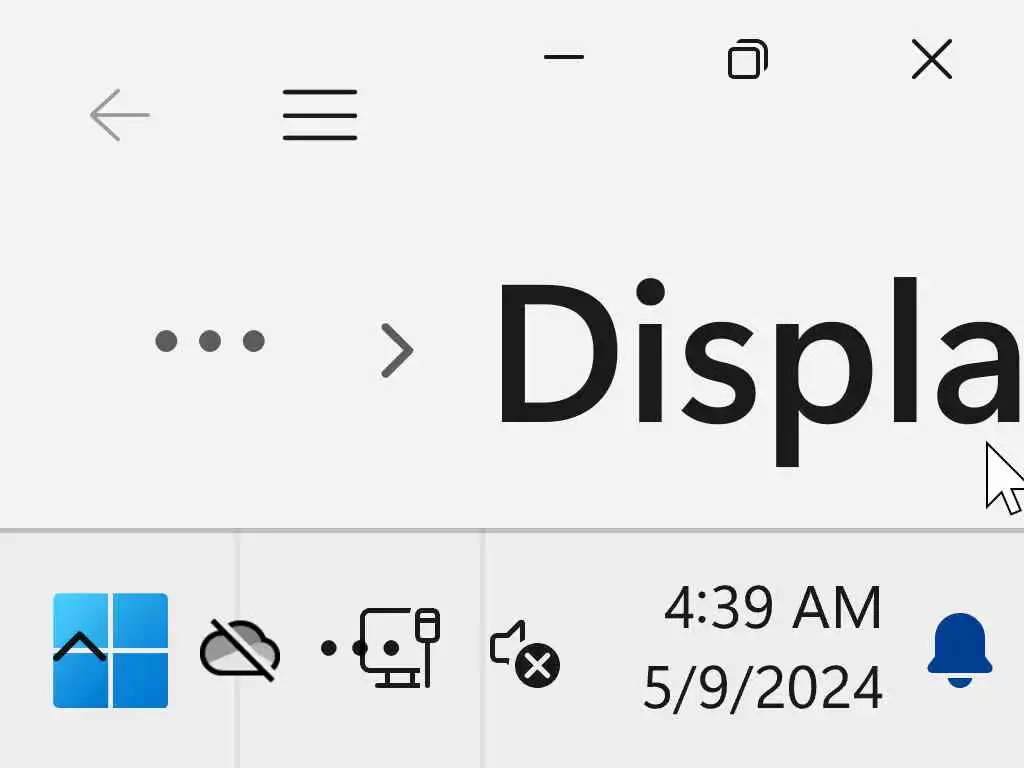
Task: Open the clock showing 4:39 AM
Action: coord(773,607)
